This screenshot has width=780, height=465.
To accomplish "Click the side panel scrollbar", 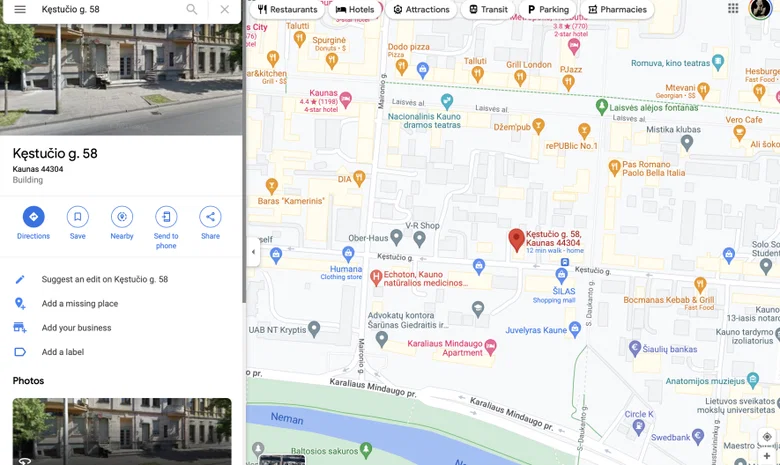I will [244, 164].
